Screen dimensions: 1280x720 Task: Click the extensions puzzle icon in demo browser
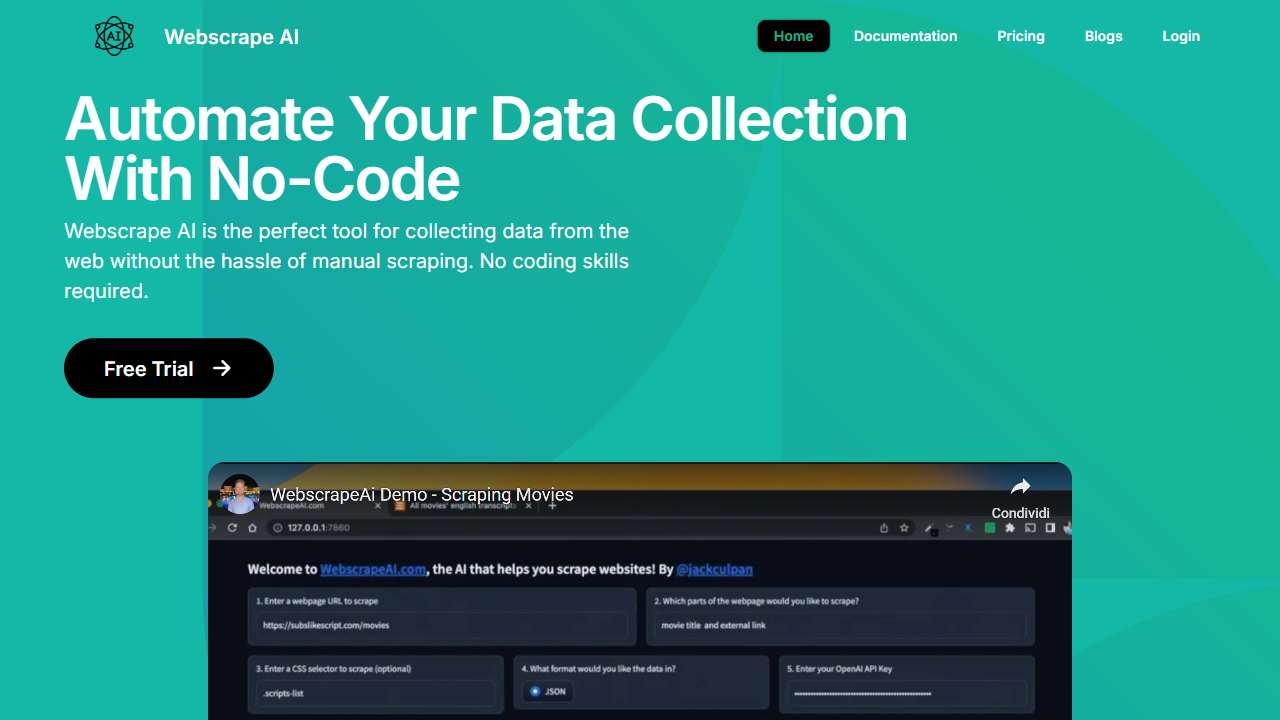click(x=1010, y=527)
